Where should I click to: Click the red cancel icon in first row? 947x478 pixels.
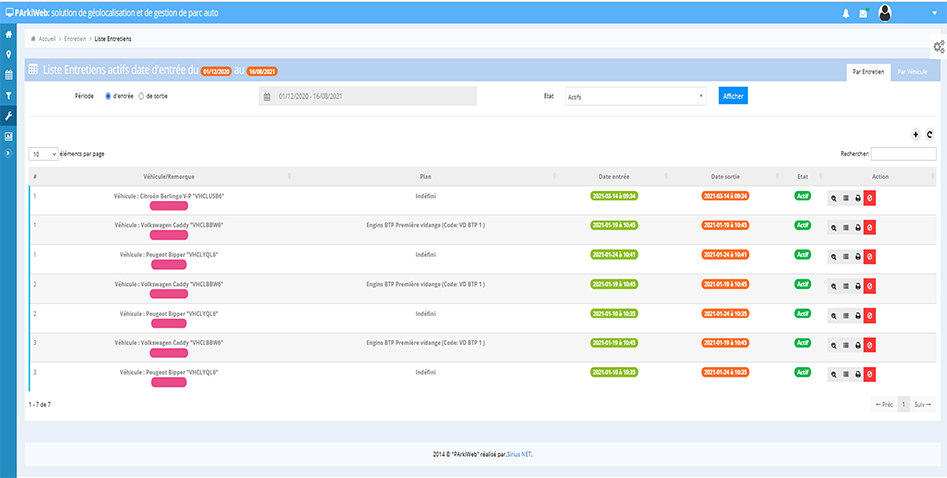pyautogui.click(x=869, y=200)
